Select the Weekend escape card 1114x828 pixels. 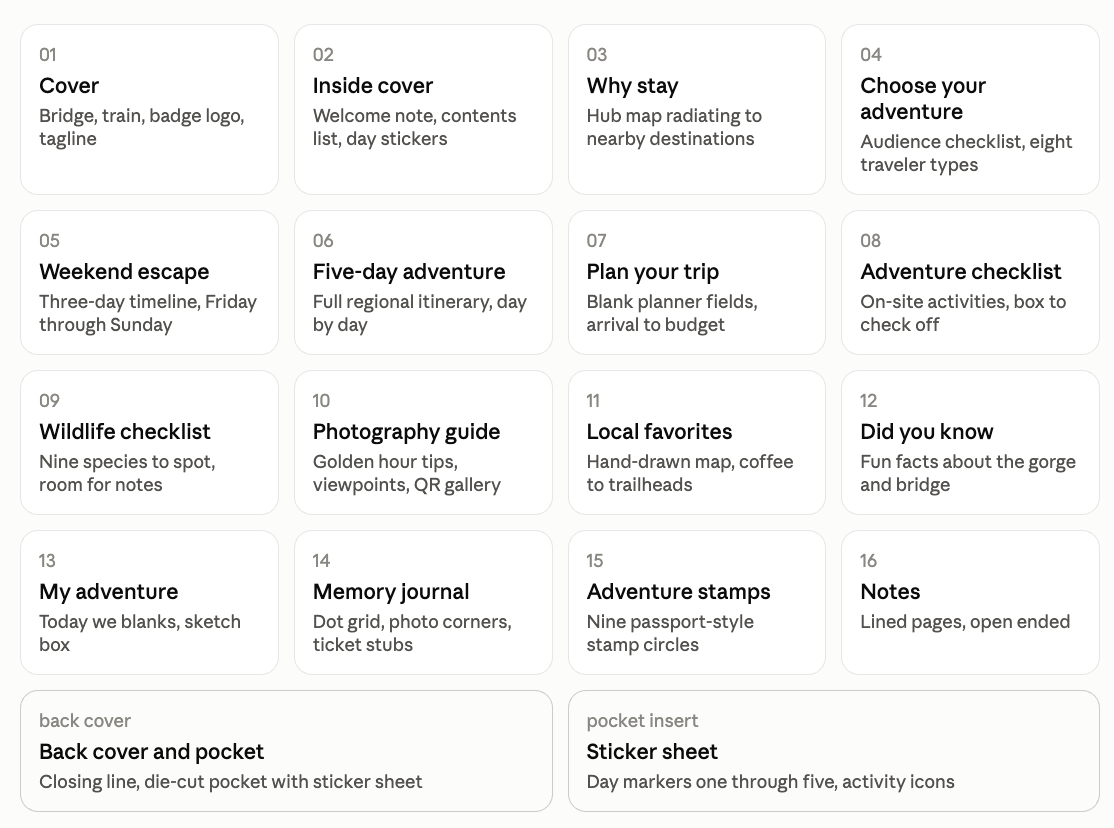149,282
